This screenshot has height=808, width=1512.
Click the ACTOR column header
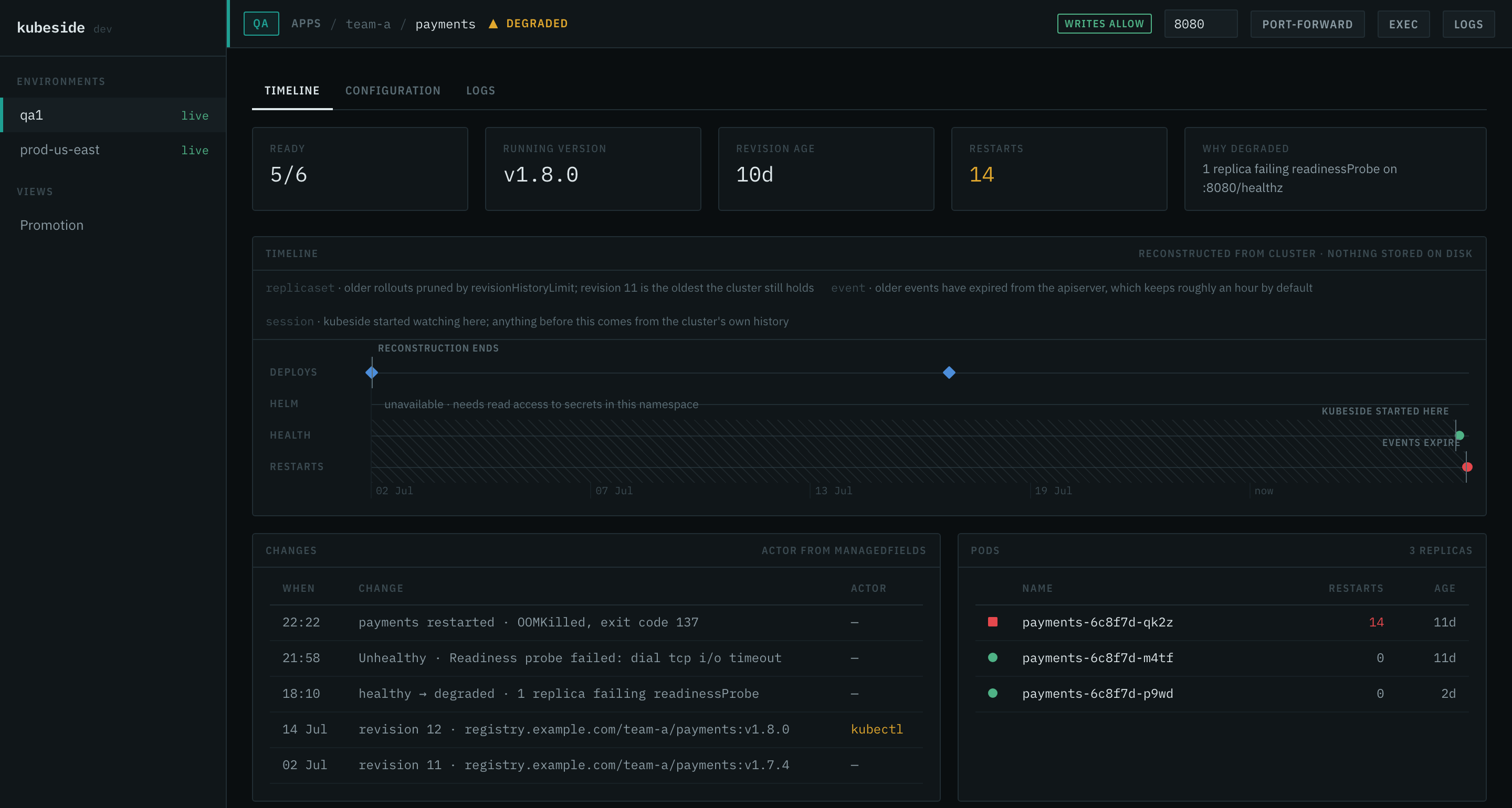pos(869,588)
